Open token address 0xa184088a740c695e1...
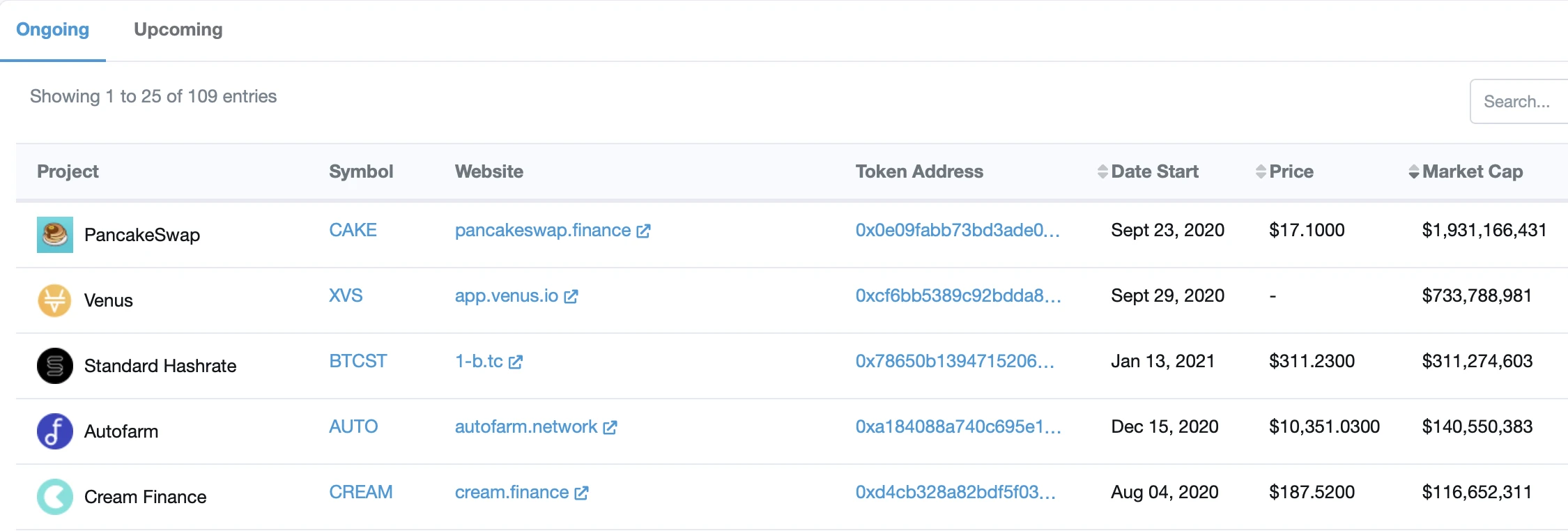1568x531 pixels. [x=958, y=426]
